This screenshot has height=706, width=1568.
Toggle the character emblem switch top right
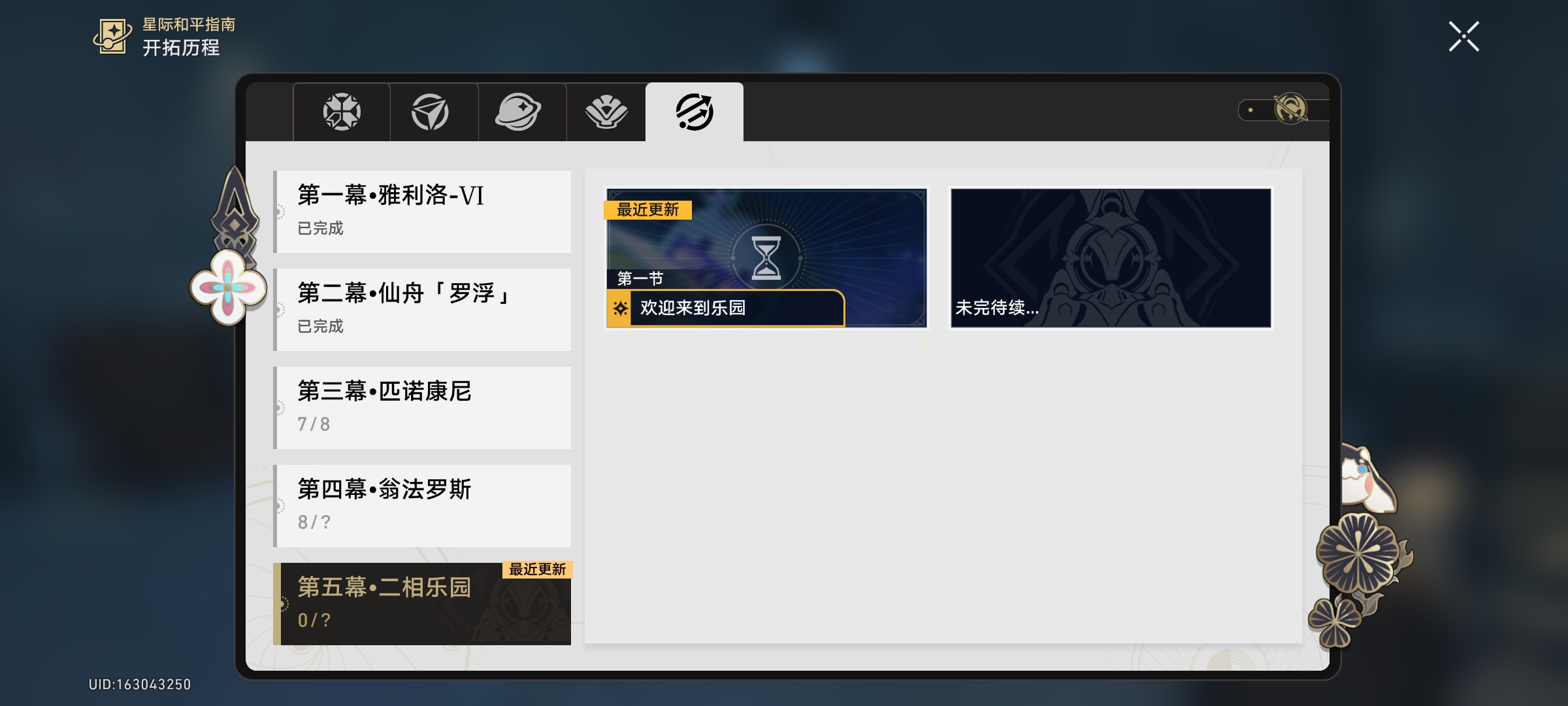click(x=1284, y=110)
